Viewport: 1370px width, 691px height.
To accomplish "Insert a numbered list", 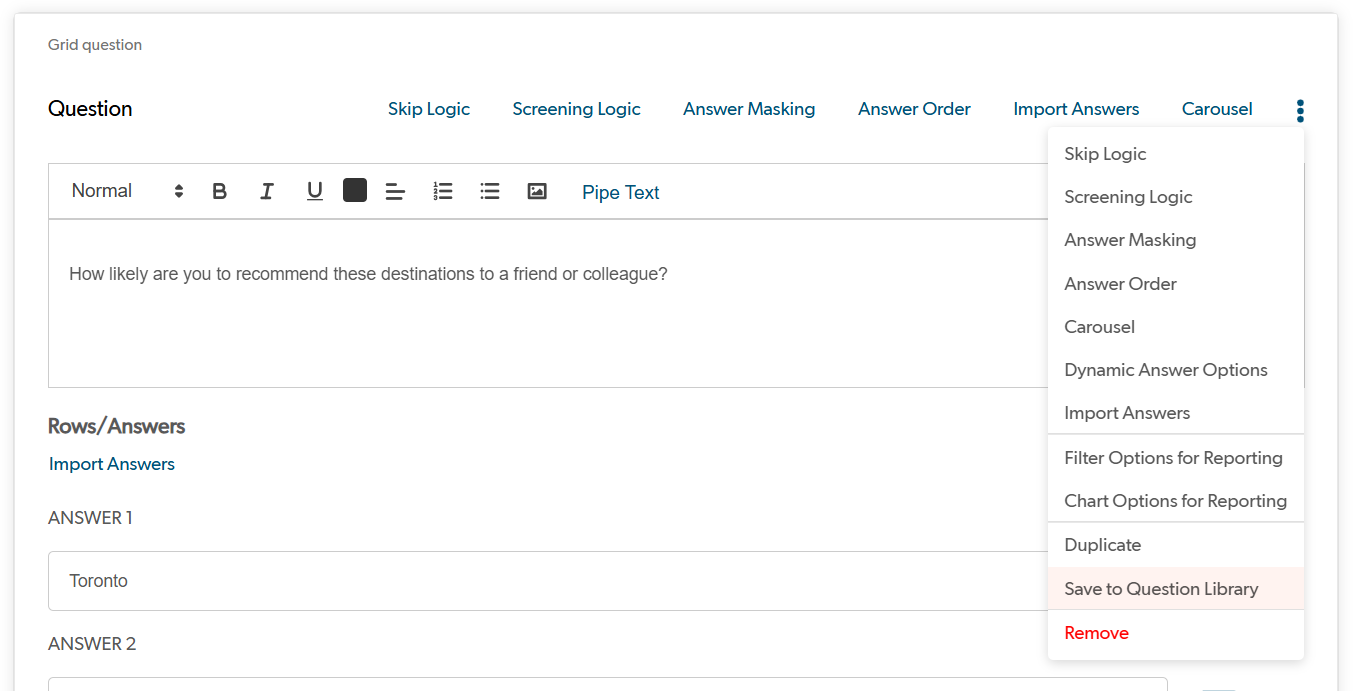I will (x=443, y=191).
